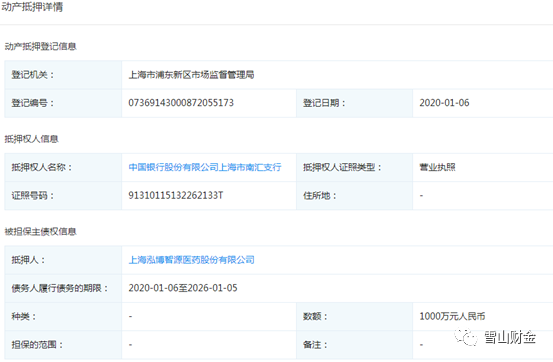Click the 备注 label cell
This screenshot has width=553, height=362.
354,345
